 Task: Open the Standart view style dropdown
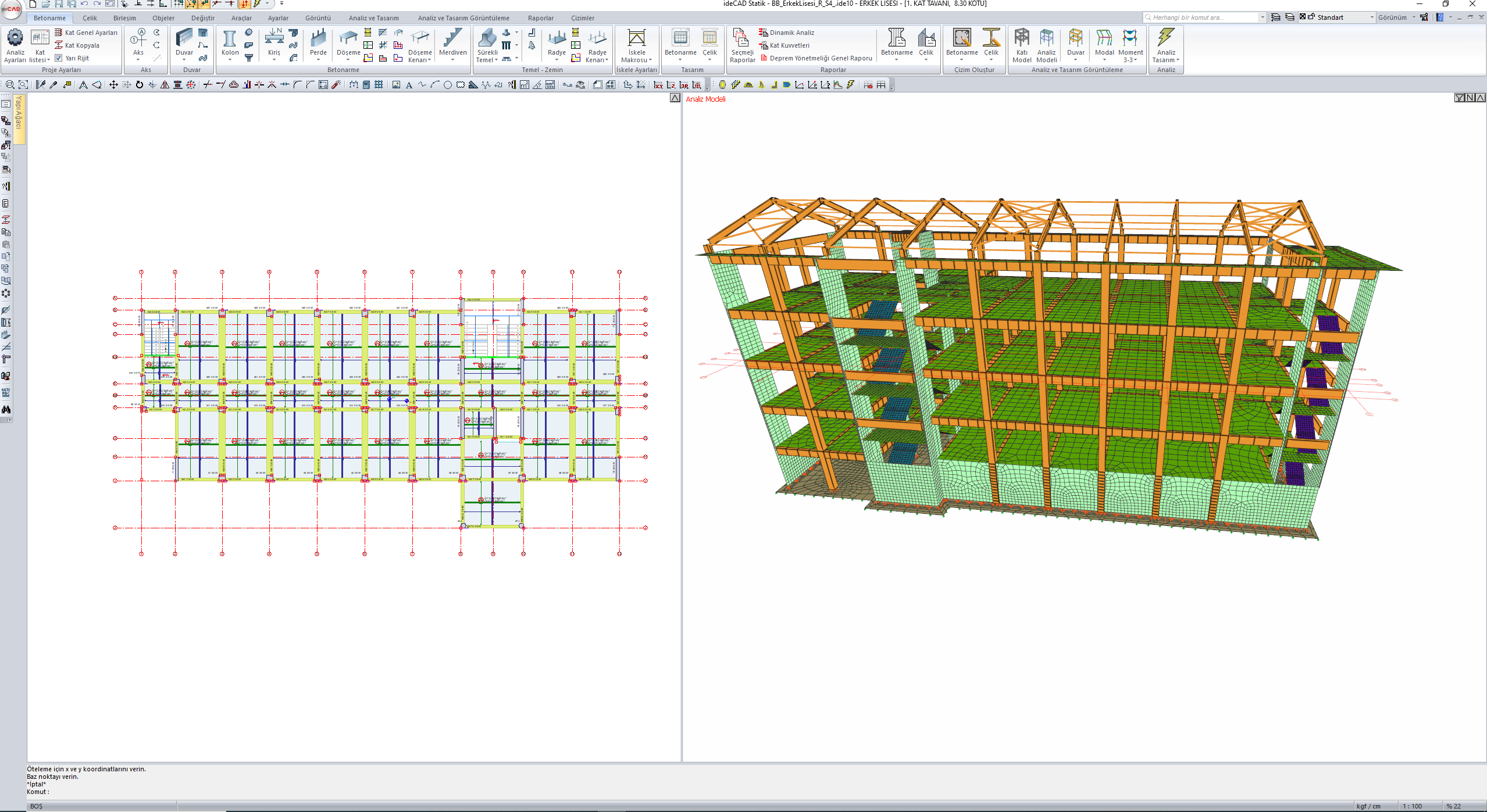[x=1371, y=17]
